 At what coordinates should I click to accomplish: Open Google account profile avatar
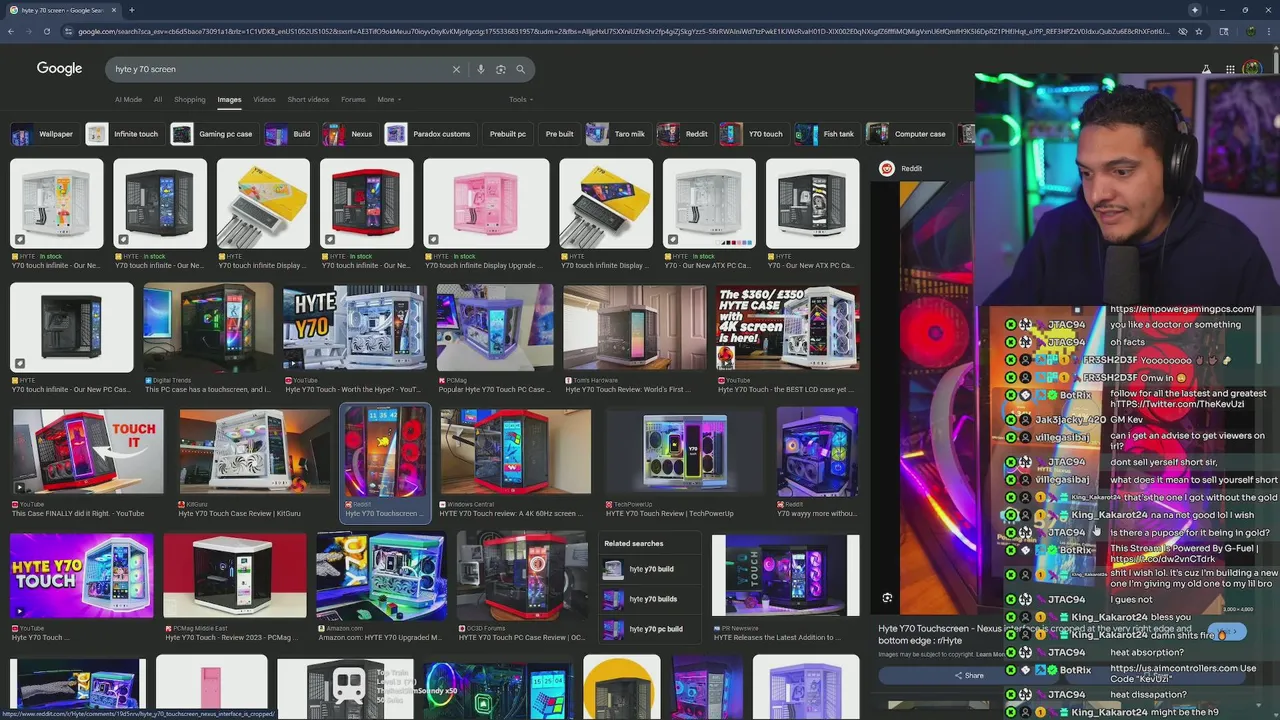tap(1252, 69)
